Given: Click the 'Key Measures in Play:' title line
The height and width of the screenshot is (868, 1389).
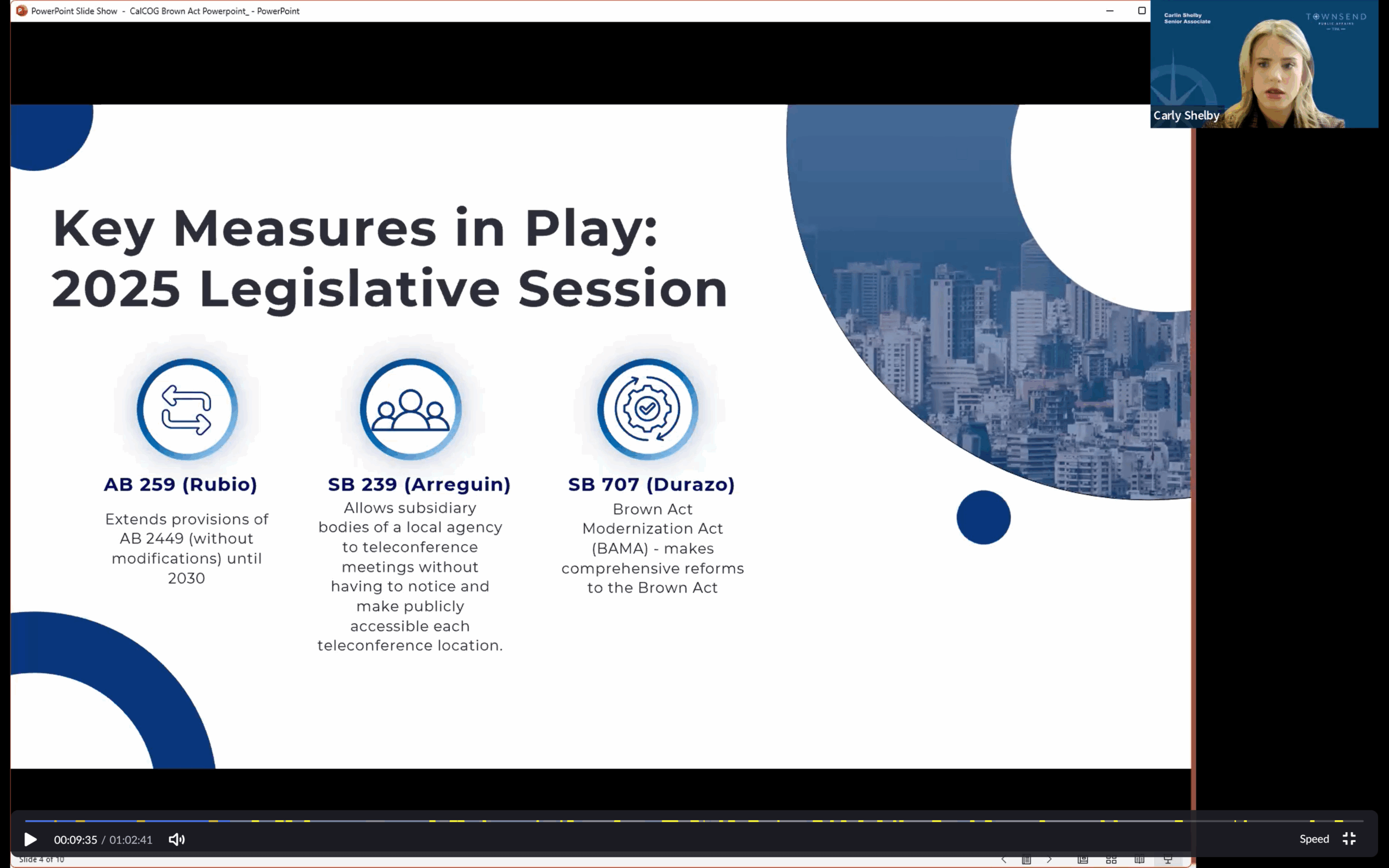Looking at the screenshot, I should [355, 229].
